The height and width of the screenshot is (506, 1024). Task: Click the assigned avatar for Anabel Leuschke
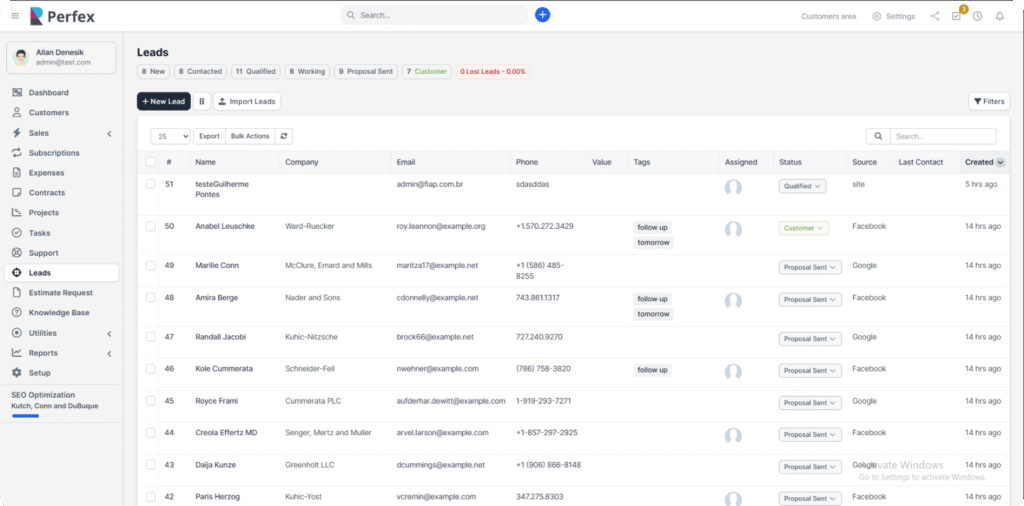point(733,229)
